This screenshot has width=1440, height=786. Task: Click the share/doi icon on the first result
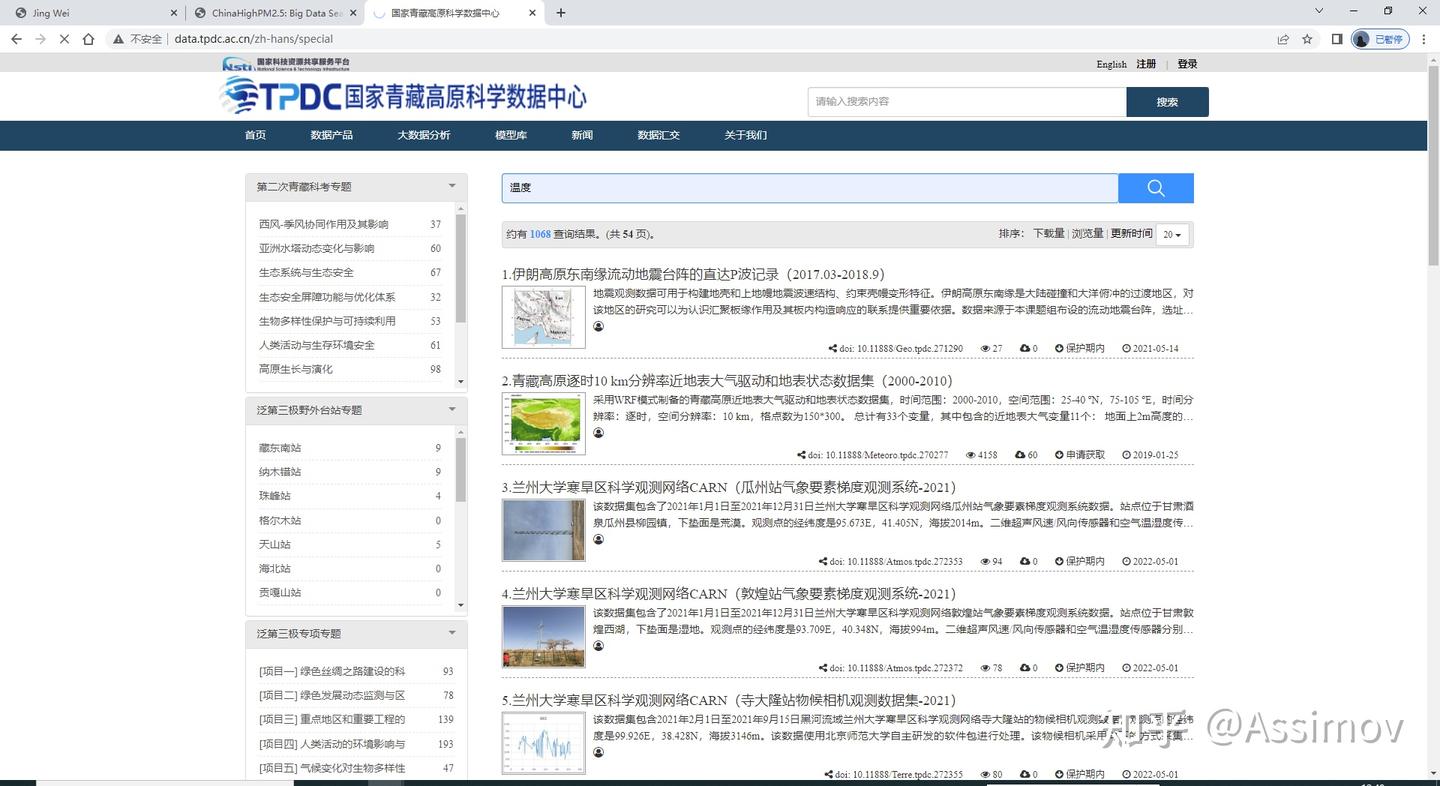[x=832, y=348]
